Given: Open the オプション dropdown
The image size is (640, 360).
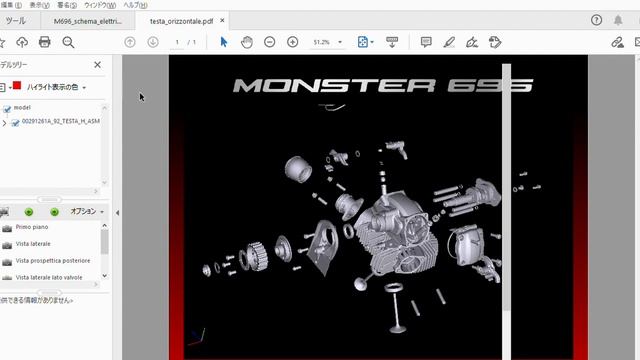Looking at the screenshot, I should coord(87,211).
